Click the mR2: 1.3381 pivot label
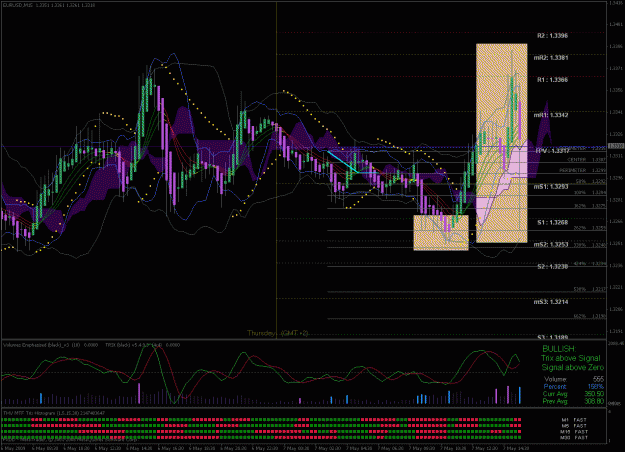The image size is (625, 452). tap(551, 58)
